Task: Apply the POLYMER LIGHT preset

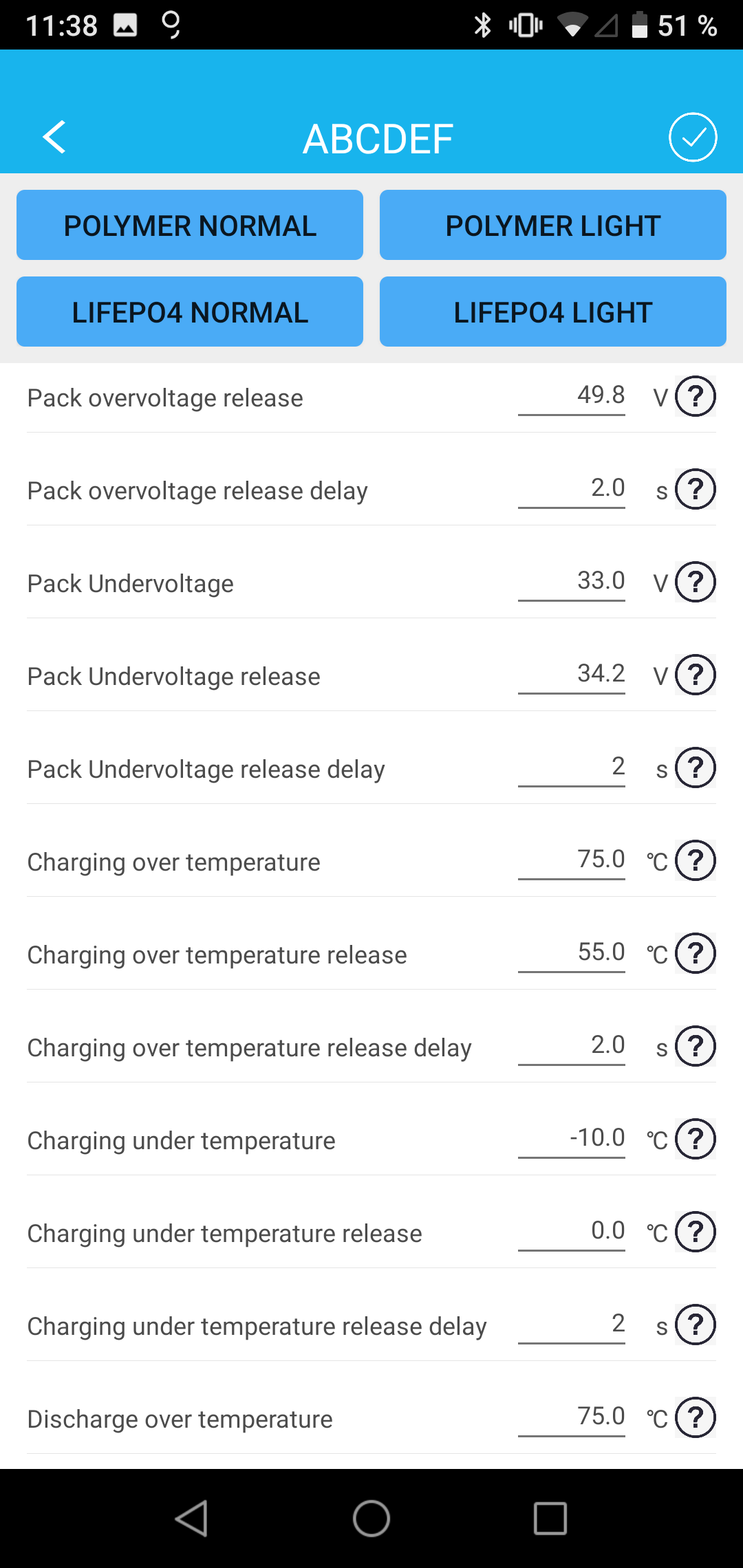Action: click(553, 225)
